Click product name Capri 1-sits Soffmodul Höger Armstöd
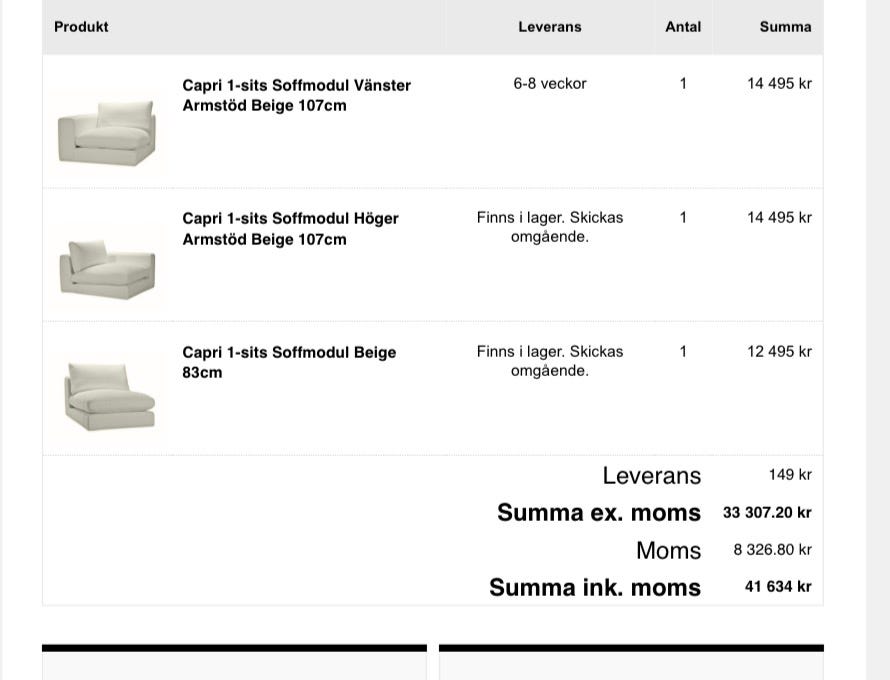 pyautogui.click(x=290, y=229)
